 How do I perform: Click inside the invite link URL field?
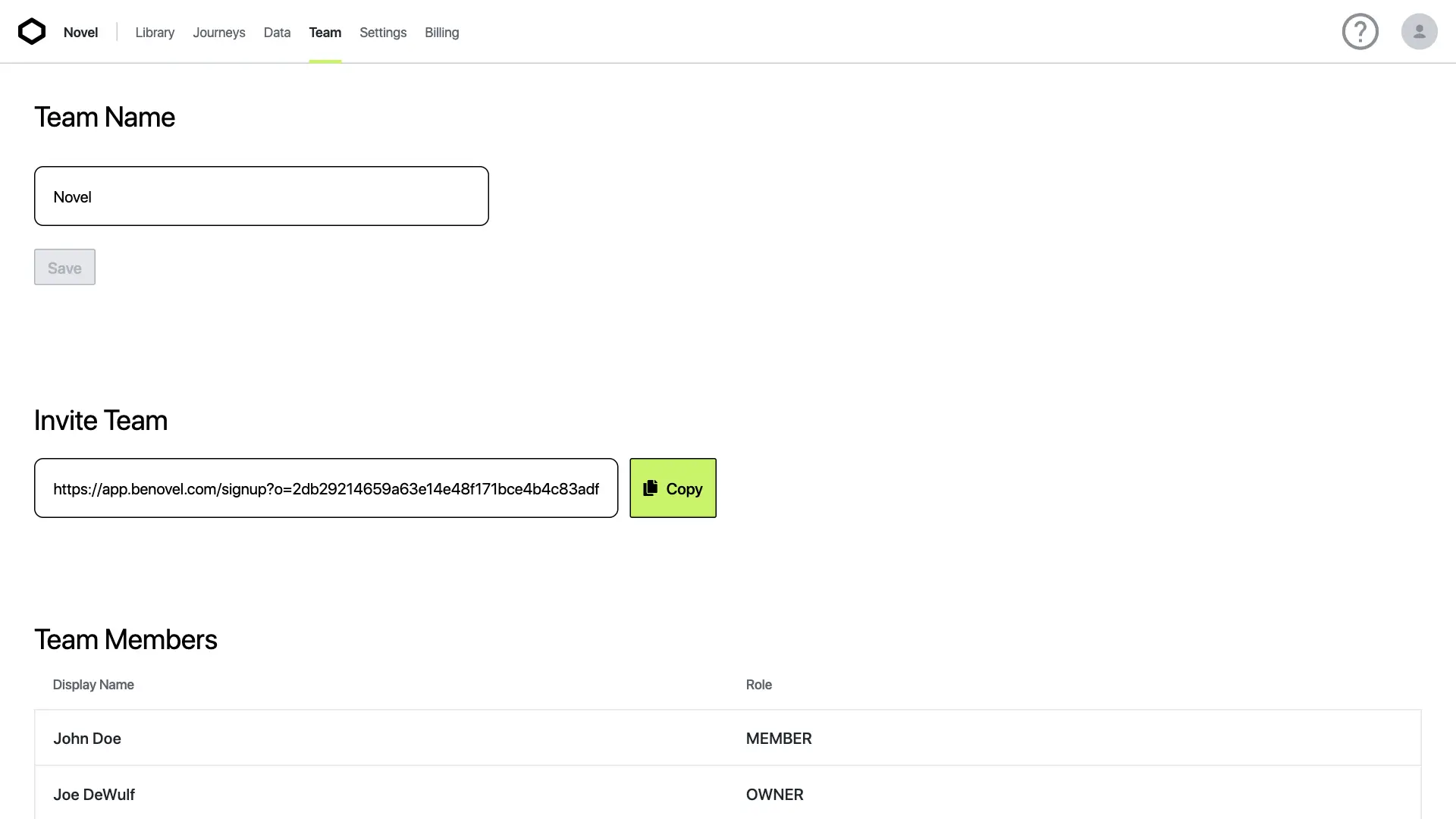[326, 488]
